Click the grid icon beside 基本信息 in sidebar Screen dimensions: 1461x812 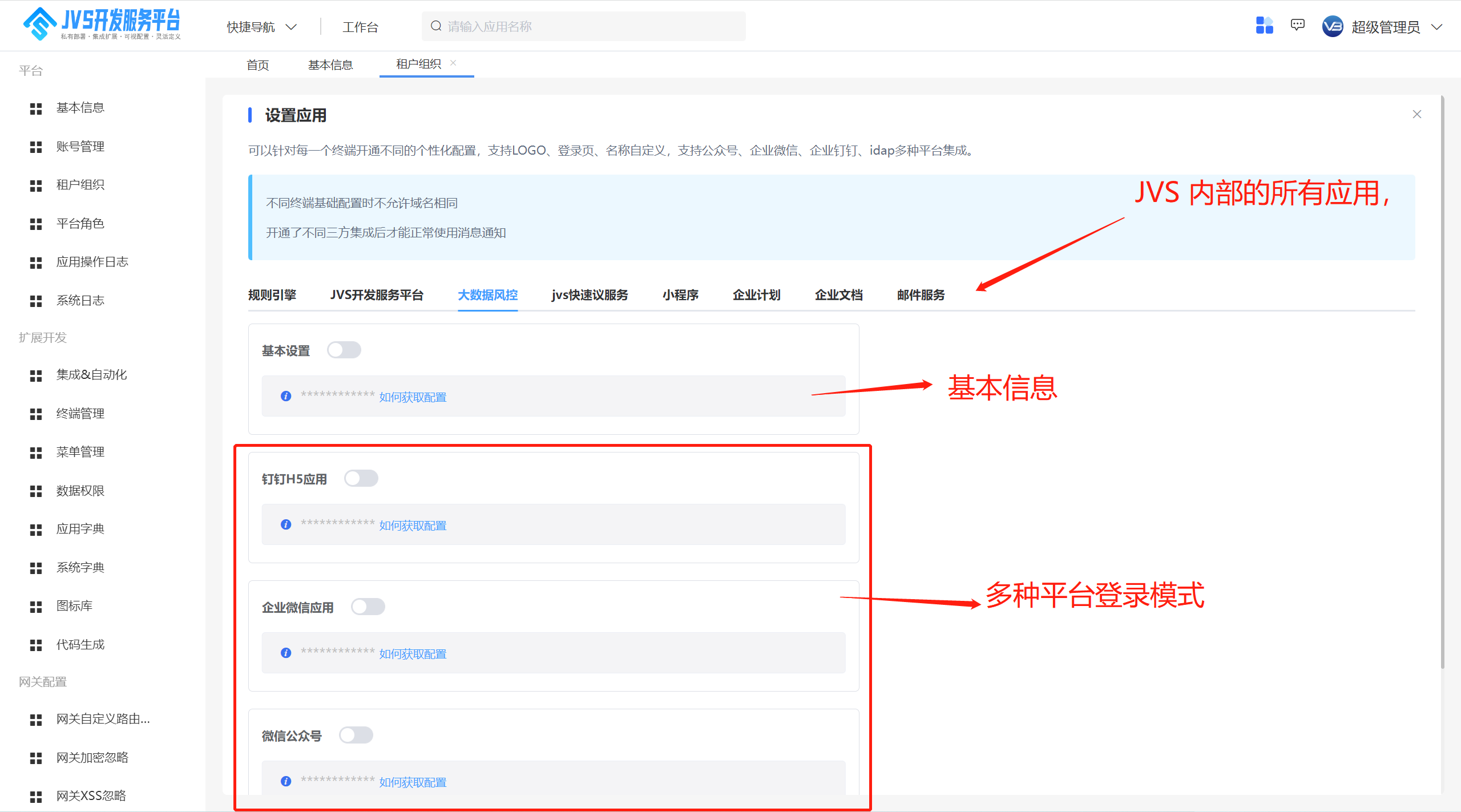tap(36, 108)
